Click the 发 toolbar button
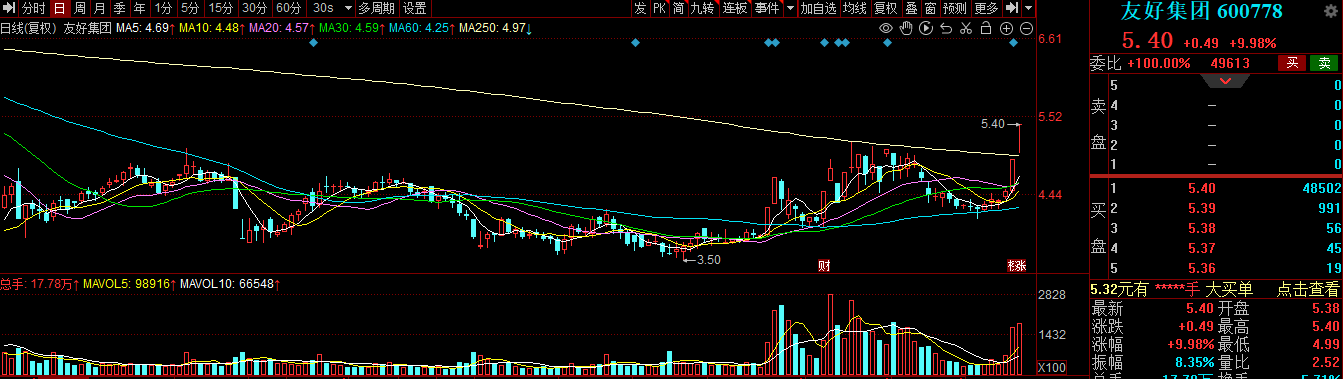Image resolution: width=1343 pixels, height=379 pixels. [640, 8]
